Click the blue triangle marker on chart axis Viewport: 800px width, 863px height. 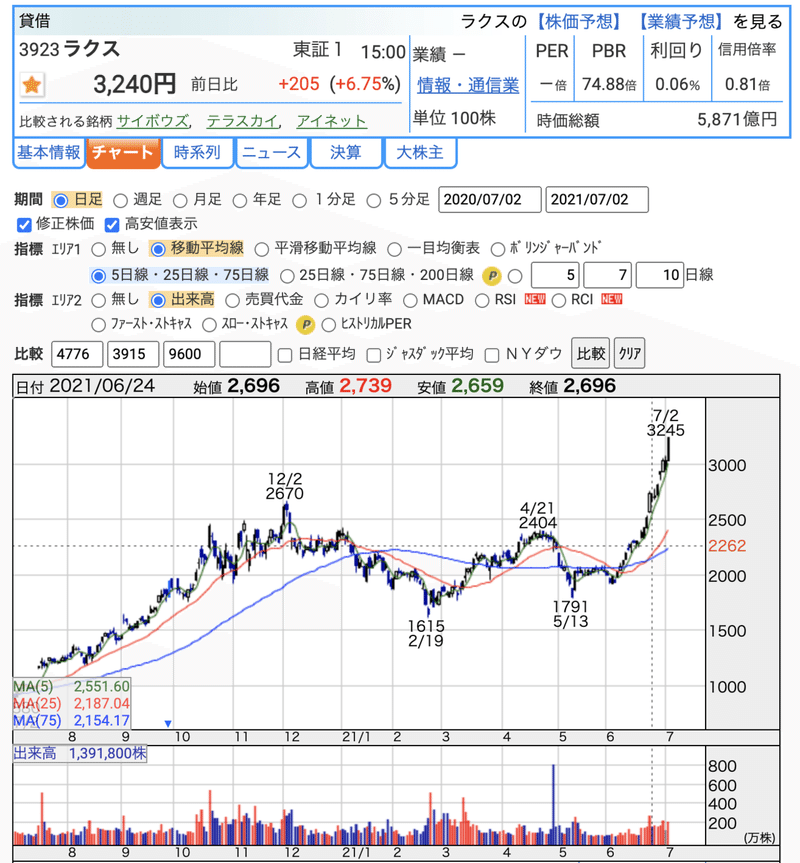pyautogui.click(x=168, y=723)
